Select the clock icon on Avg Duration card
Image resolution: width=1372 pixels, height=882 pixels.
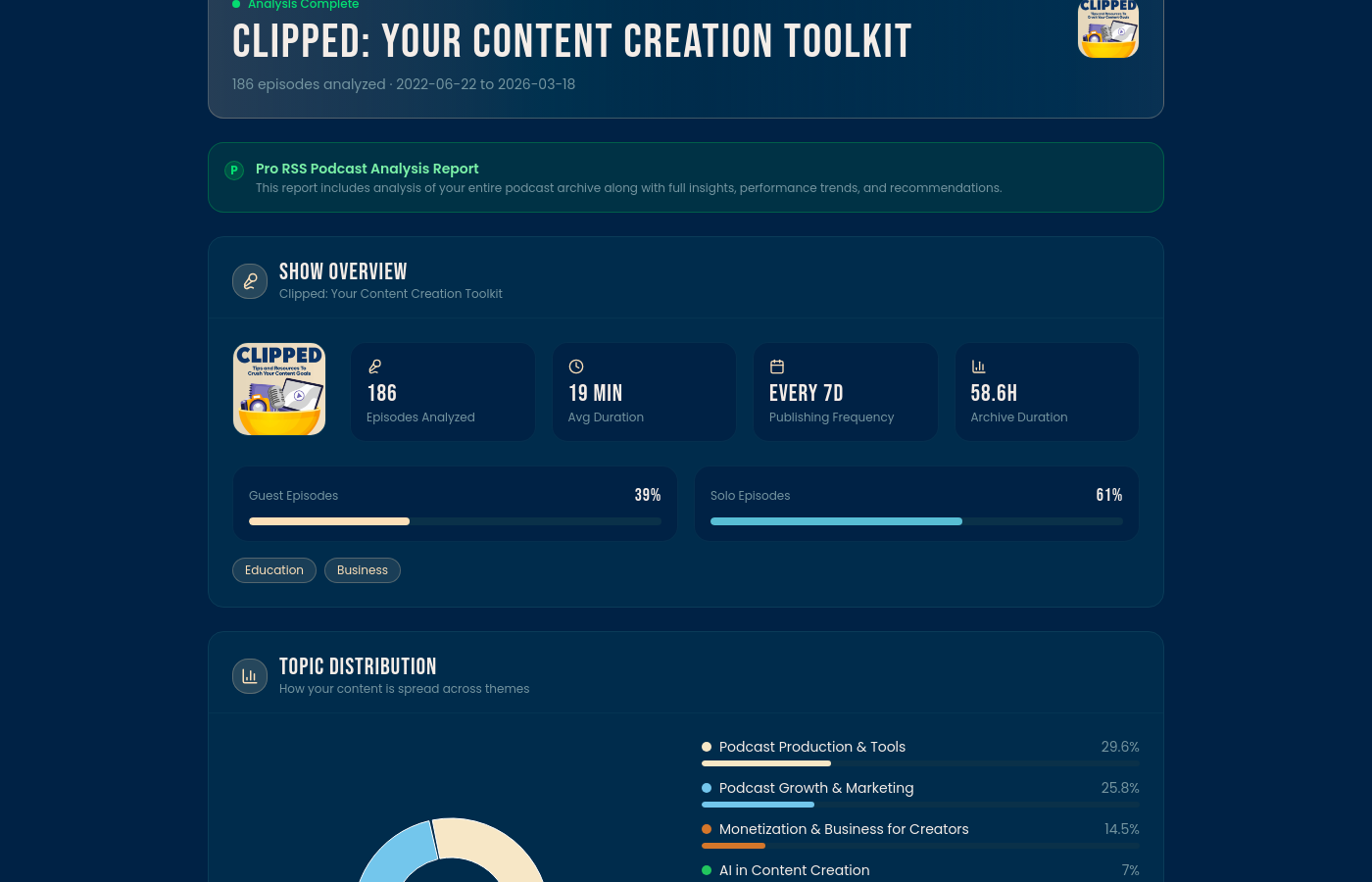tap(576, 367)
